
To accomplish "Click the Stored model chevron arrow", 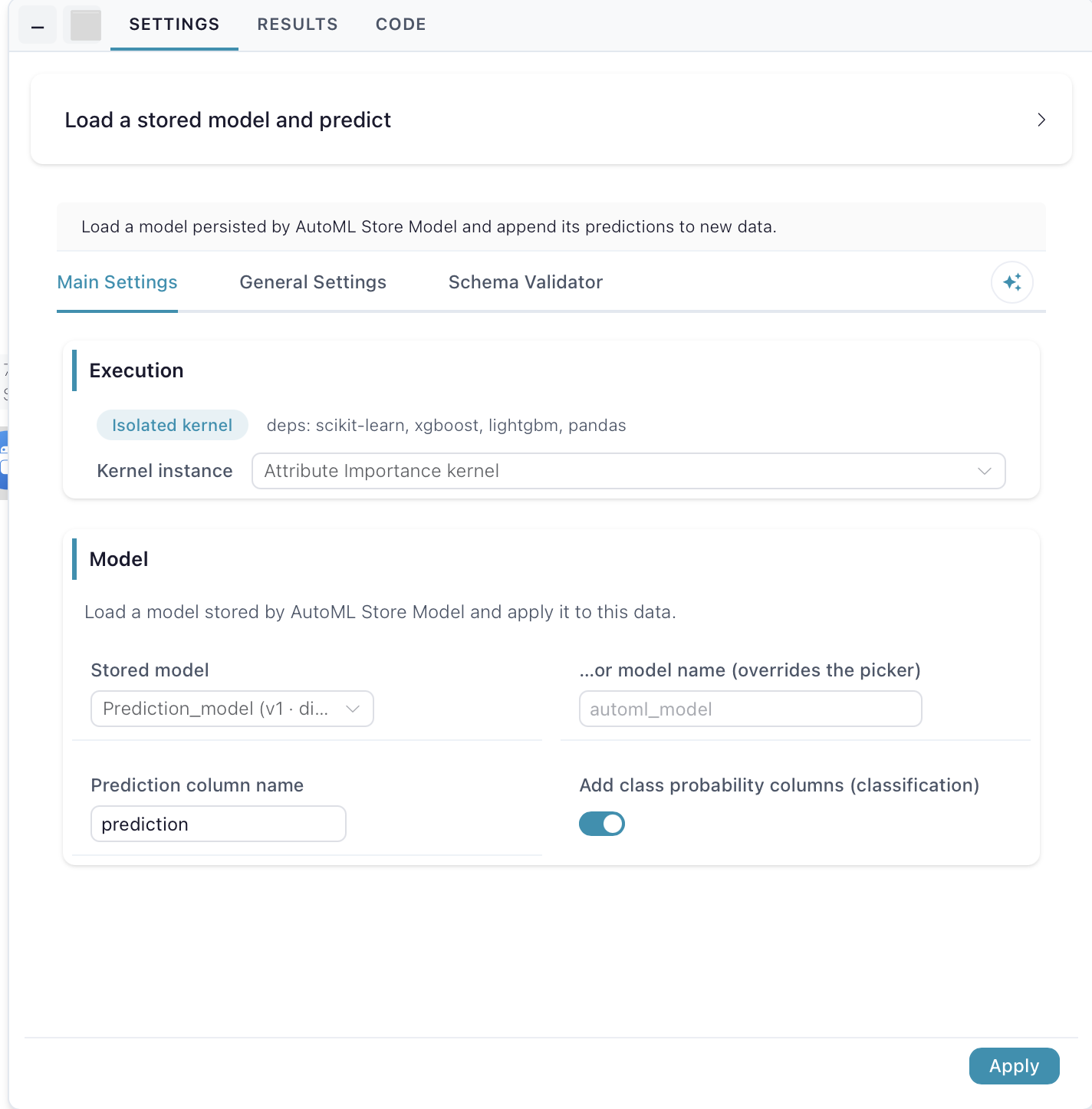I will click(353, 709).
